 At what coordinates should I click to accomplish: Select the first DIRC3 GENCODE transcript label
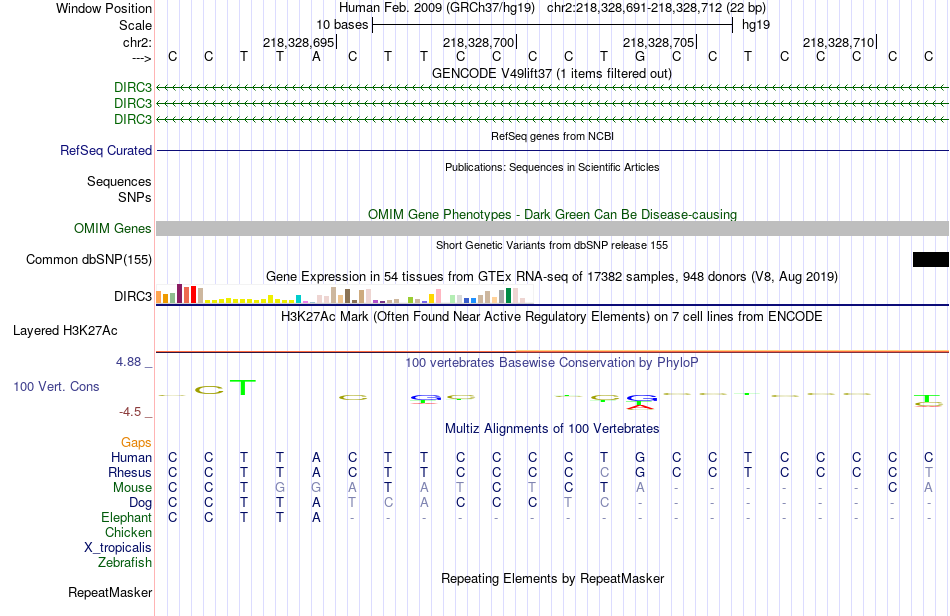click(x=133, y=88)
